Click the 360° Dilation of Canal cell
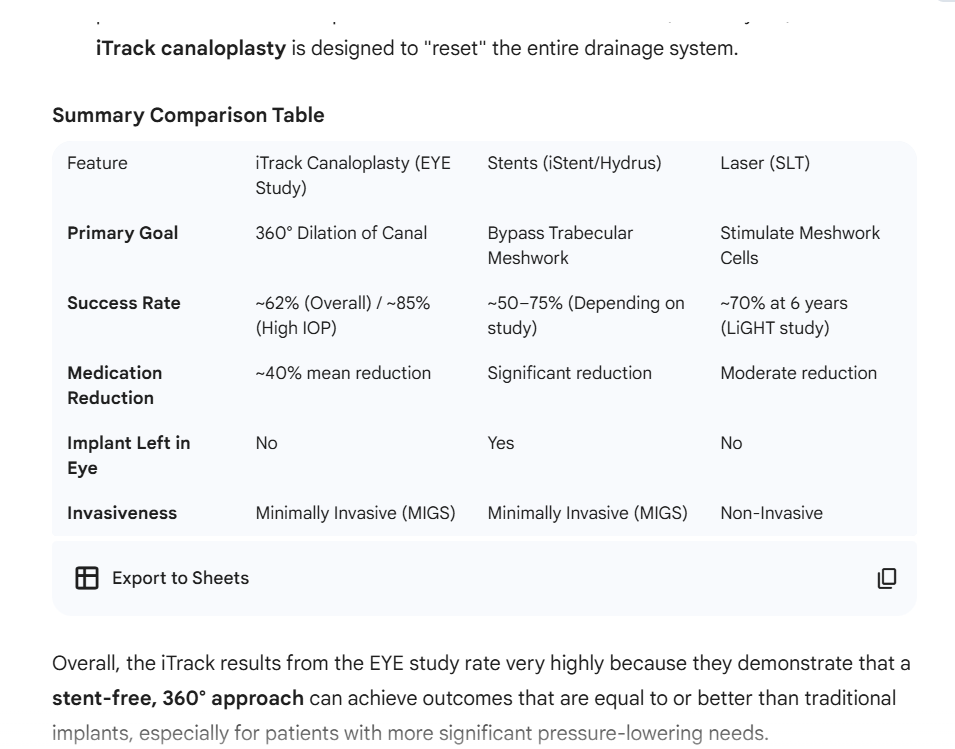Viewport: 955px width, 749px height. (341, 233)
